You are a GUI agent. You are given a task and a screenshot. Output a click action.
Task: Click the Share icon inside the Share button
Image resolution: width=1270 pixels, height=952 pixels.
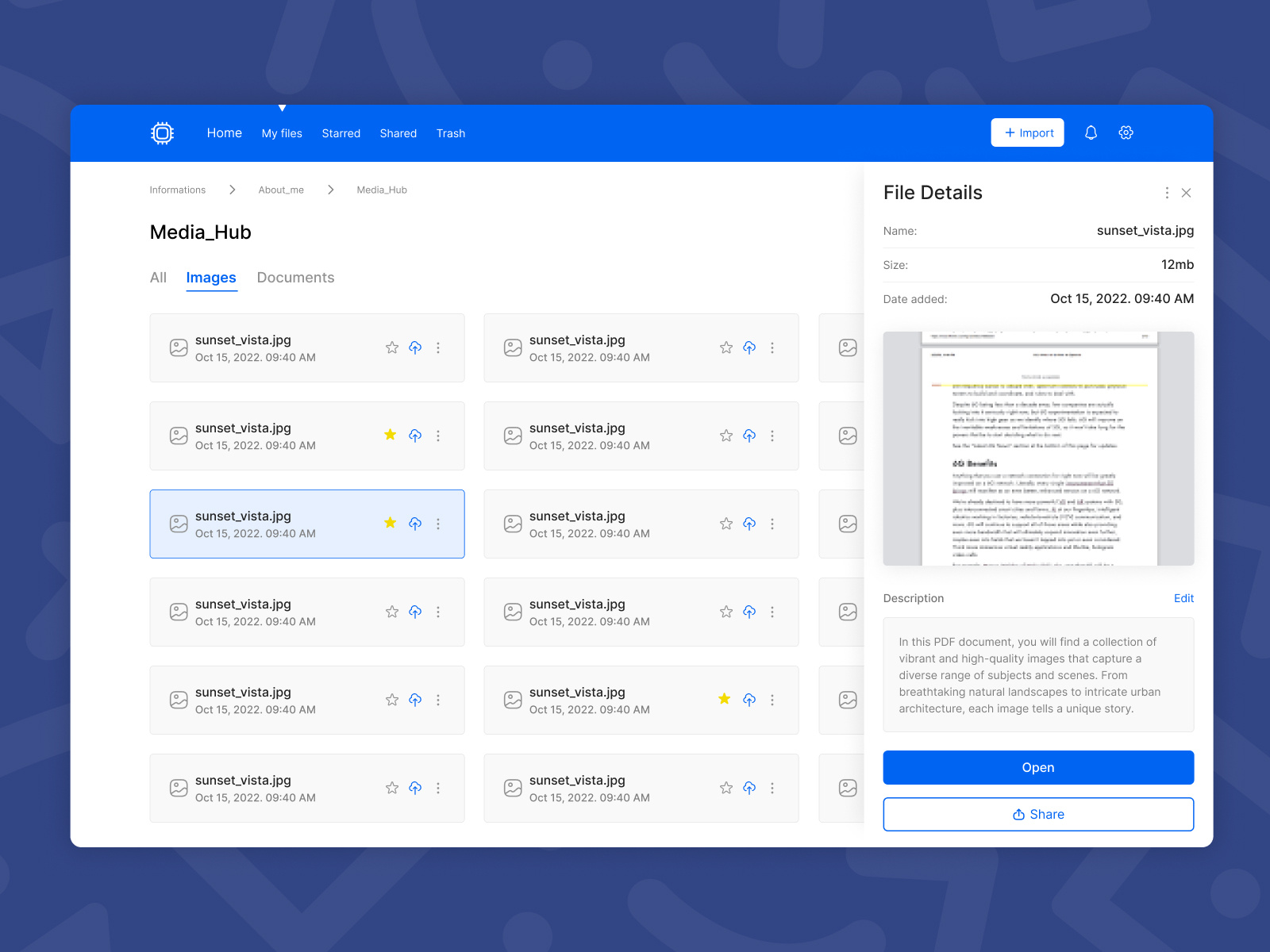(x=1018, y=814)
